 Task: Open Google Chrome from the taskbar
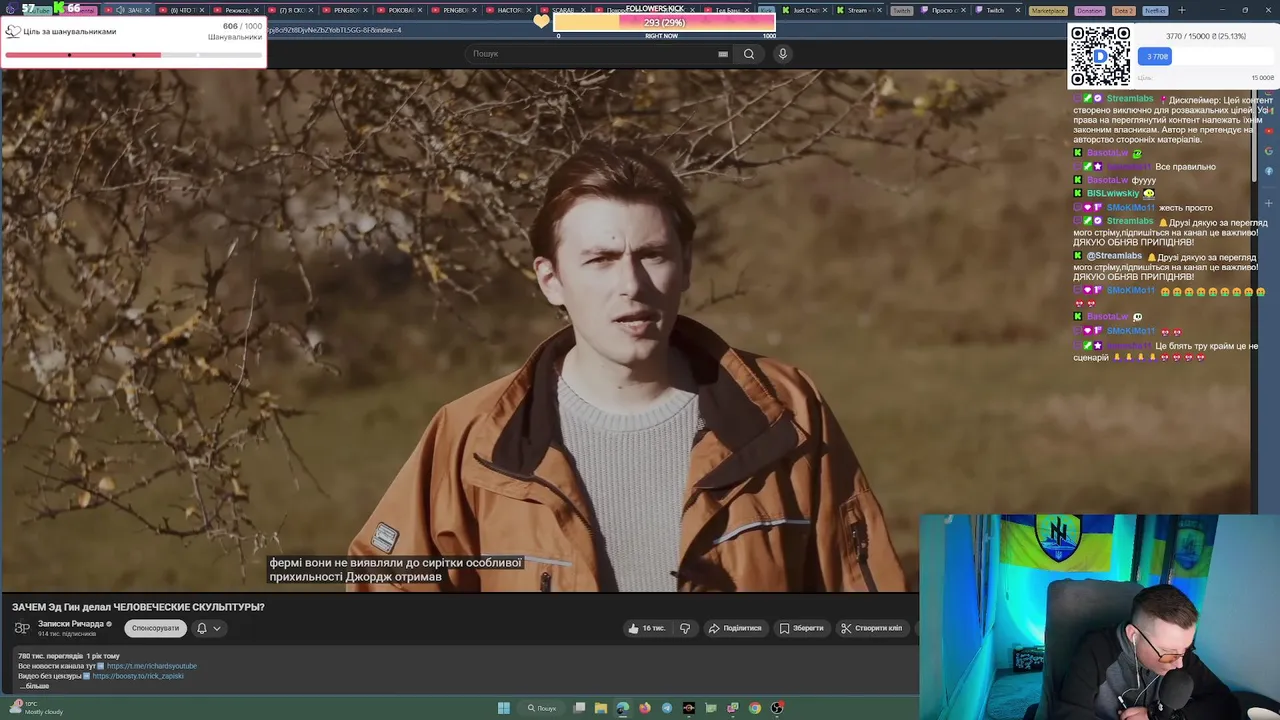coord(755,708)
